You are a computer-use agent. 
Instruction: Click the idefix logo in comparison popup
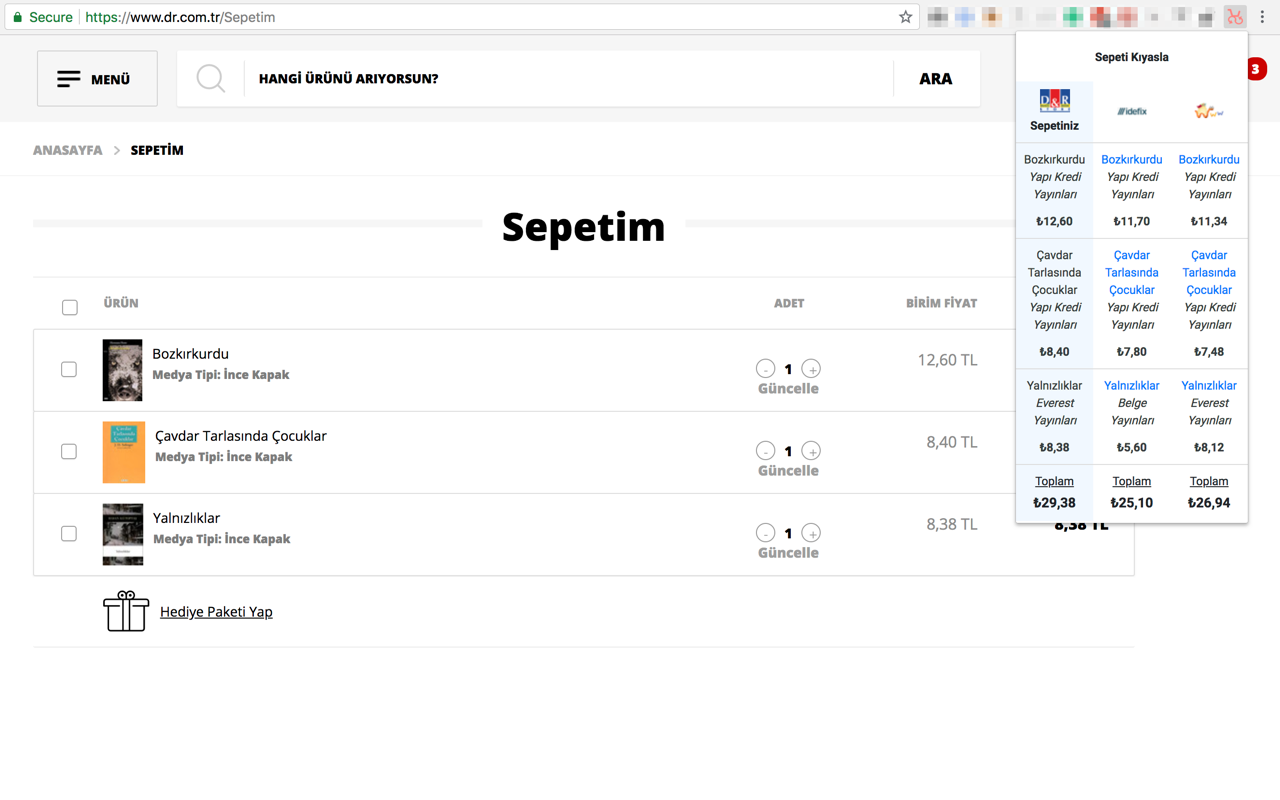coord(1132,111)
